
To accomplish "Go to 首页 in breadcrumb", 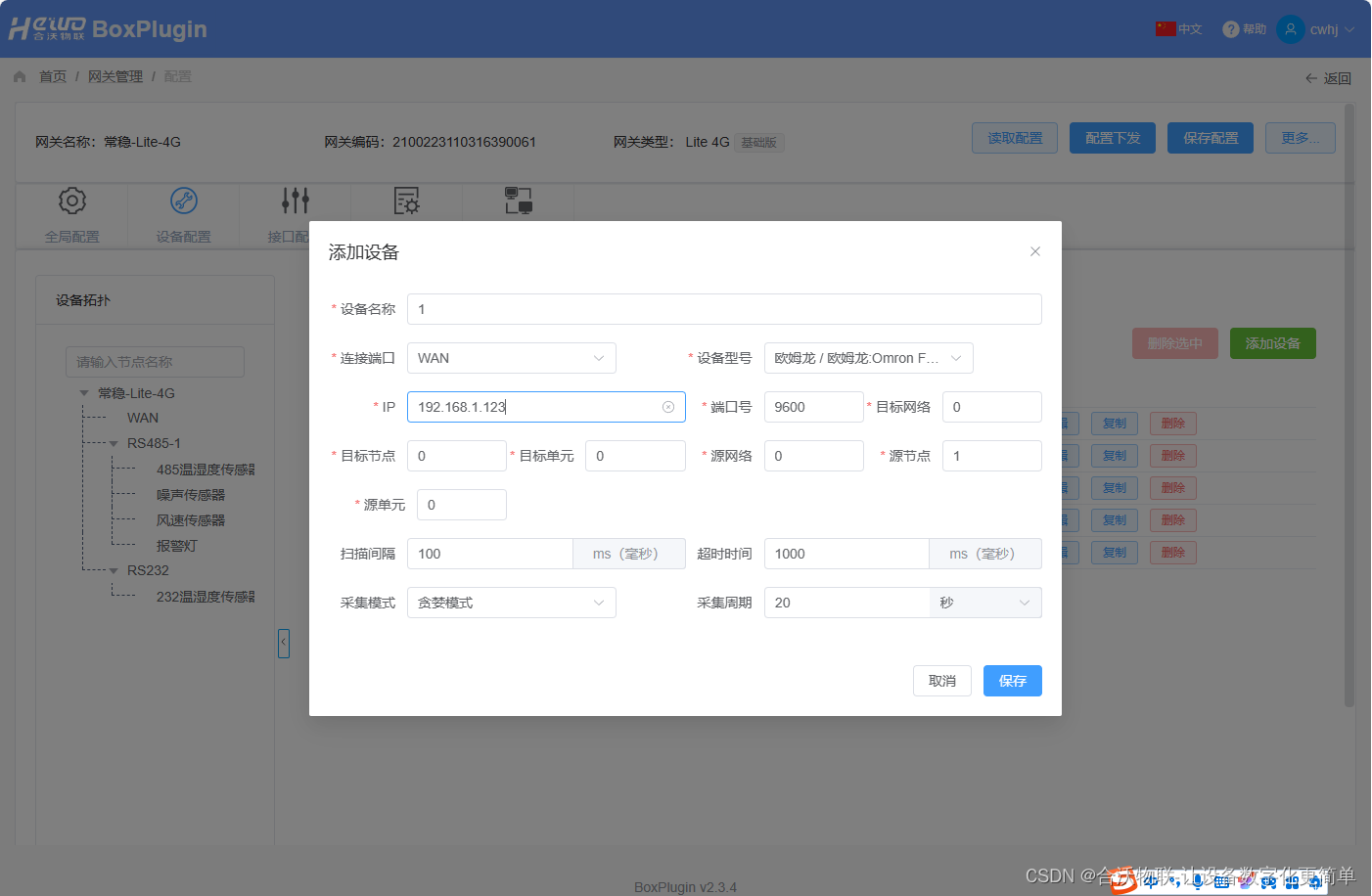I will [x=53, y=76].
